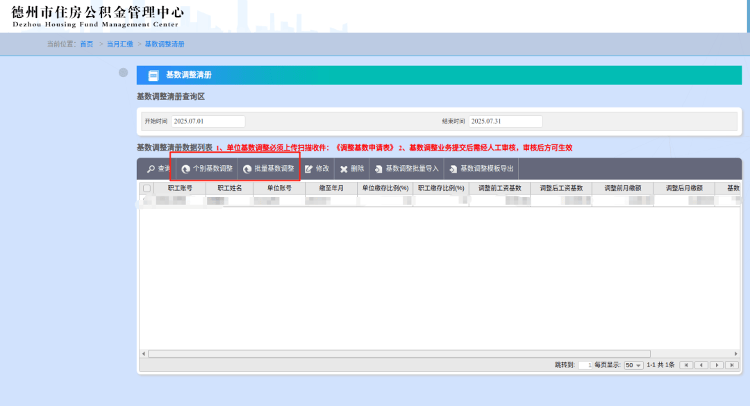Jump to the last results page

[730, 365]
